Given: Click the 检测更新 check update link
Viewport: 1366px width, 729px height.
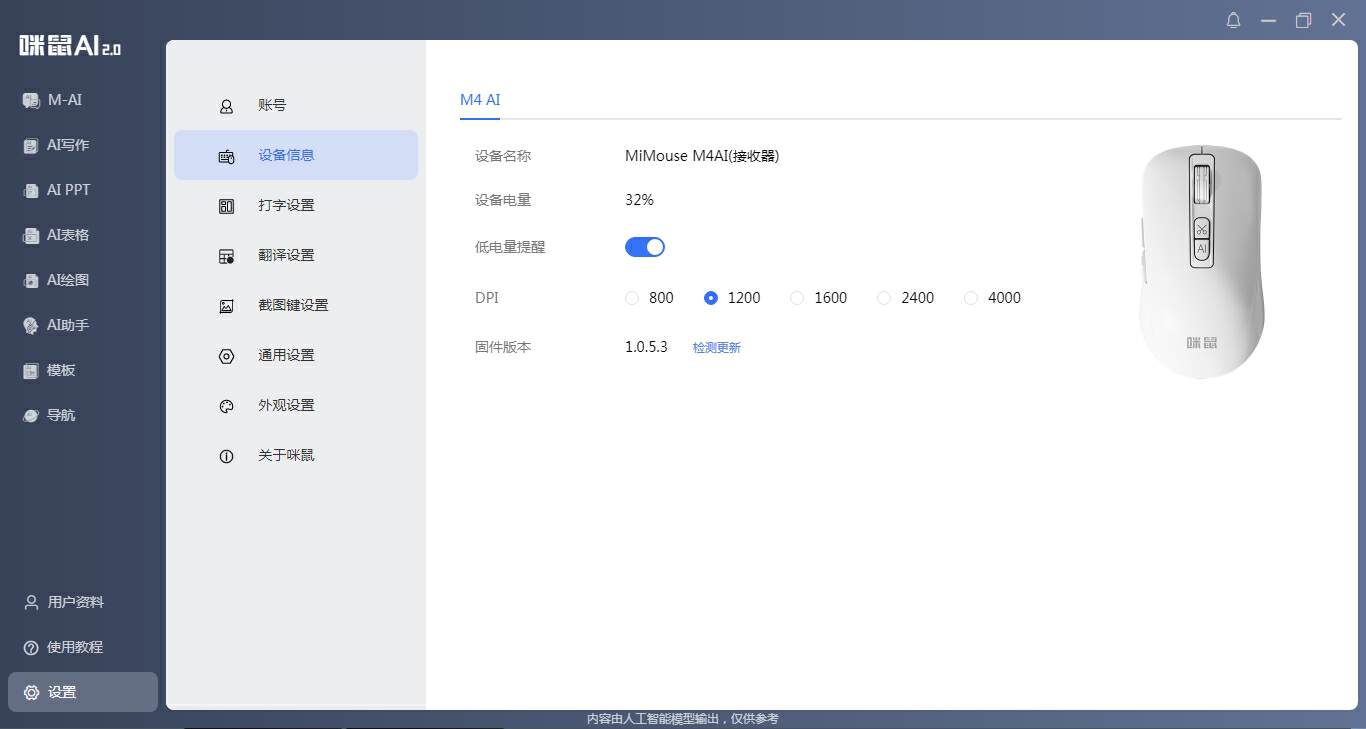Looking at the screenshot, I should point(716,348).
